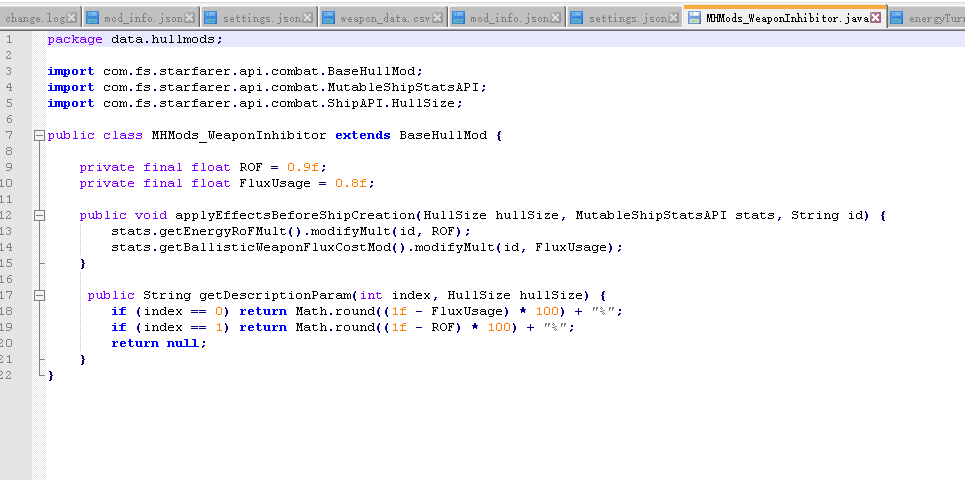The height and width of the screenshot is (480, 965).
Task: Click the disk icon on the energyTur tab
Action: 897,18
